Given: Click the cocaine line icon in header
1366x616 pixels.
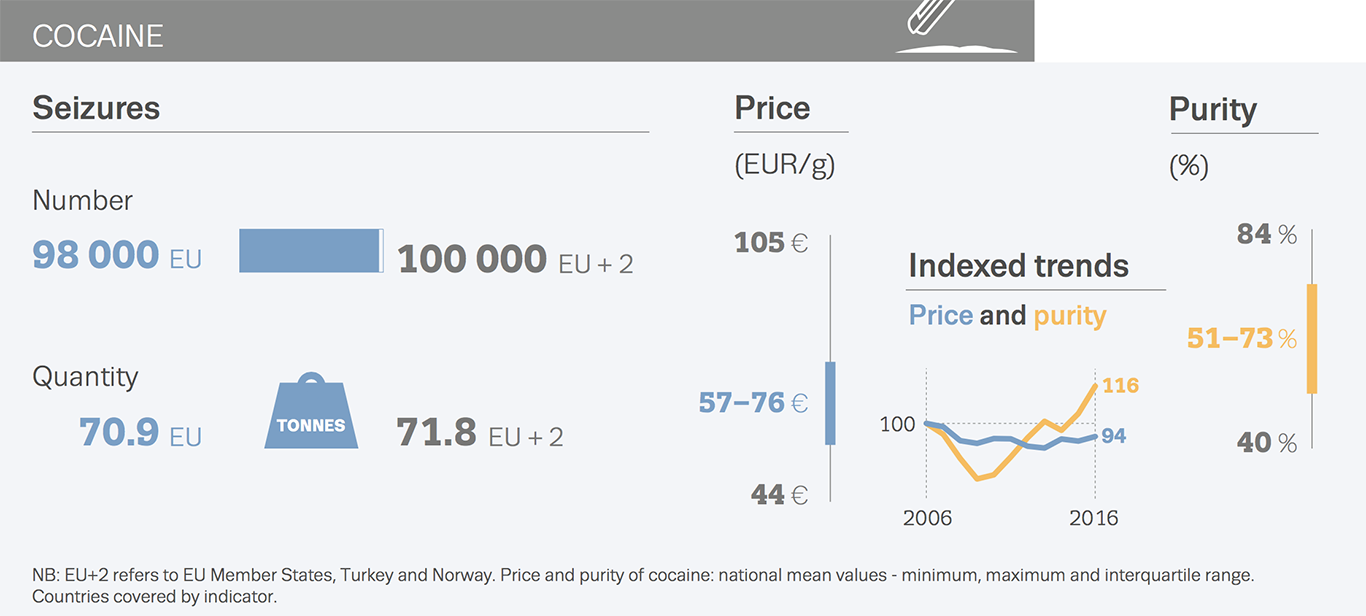Looking at the screenshot, I should tap(955, 28).
